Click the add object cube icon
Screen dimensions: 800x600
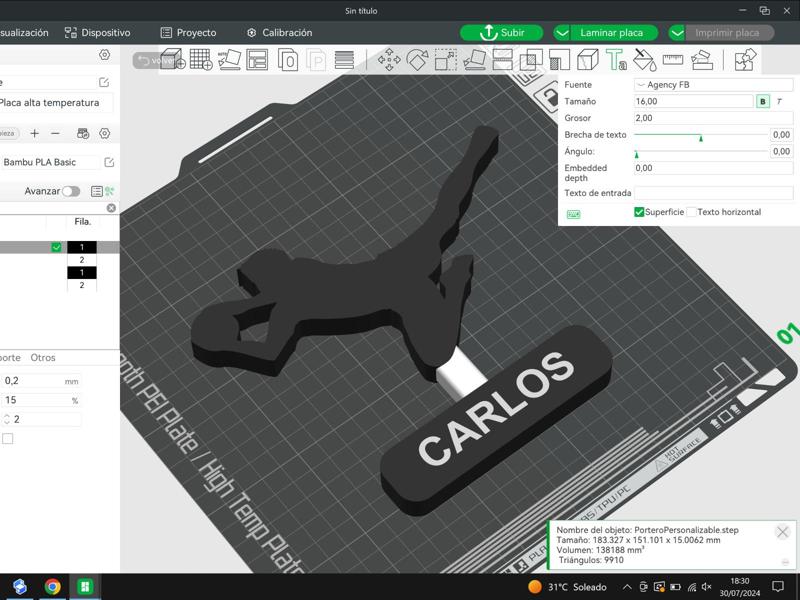pos(169,58)
